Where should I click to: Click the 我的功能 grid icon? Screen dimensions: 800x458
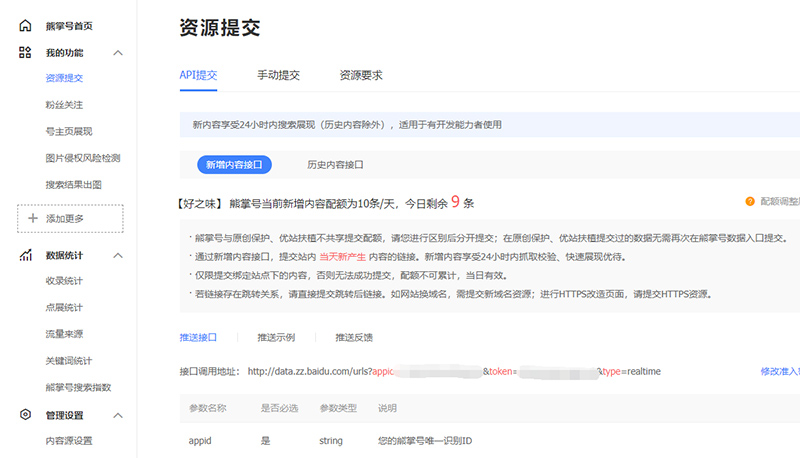point(25,52)
